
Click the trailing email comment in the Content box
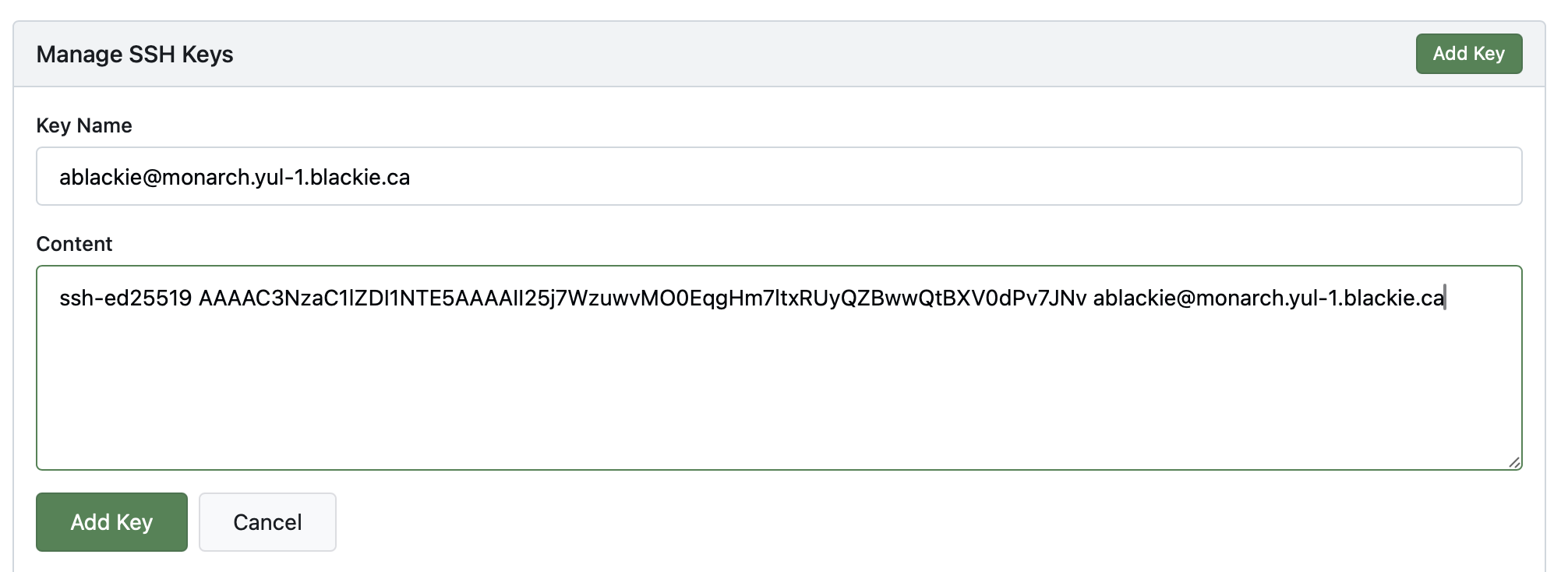click(1268, 298)
